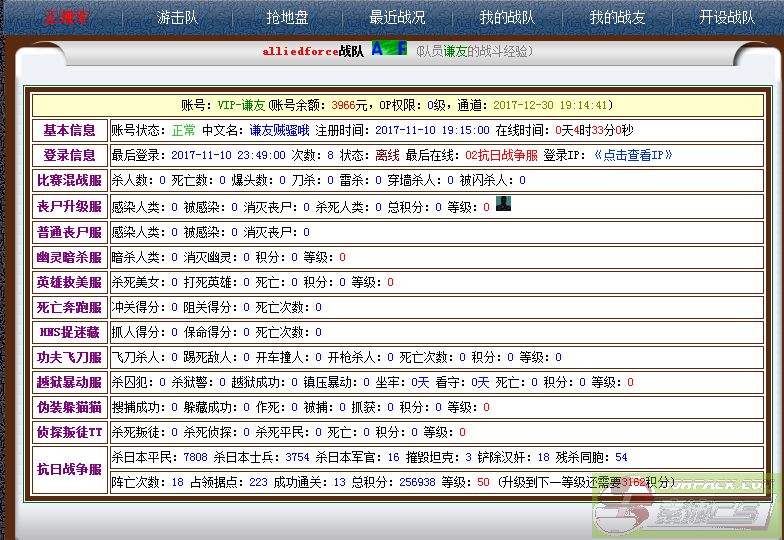
Task: Click the 点击查看IP link
Action: click(x=633, y=155)
